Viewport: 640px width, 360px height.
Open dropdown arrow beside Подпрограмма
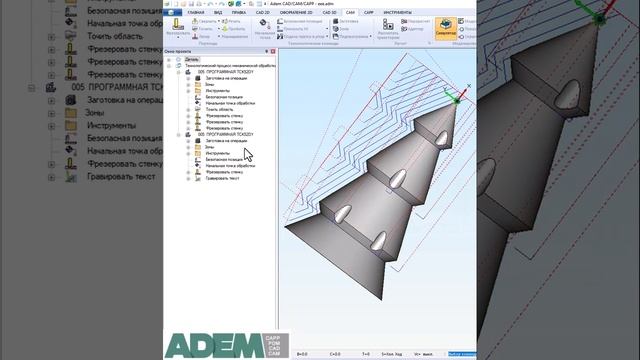click(x=371, y=36)
